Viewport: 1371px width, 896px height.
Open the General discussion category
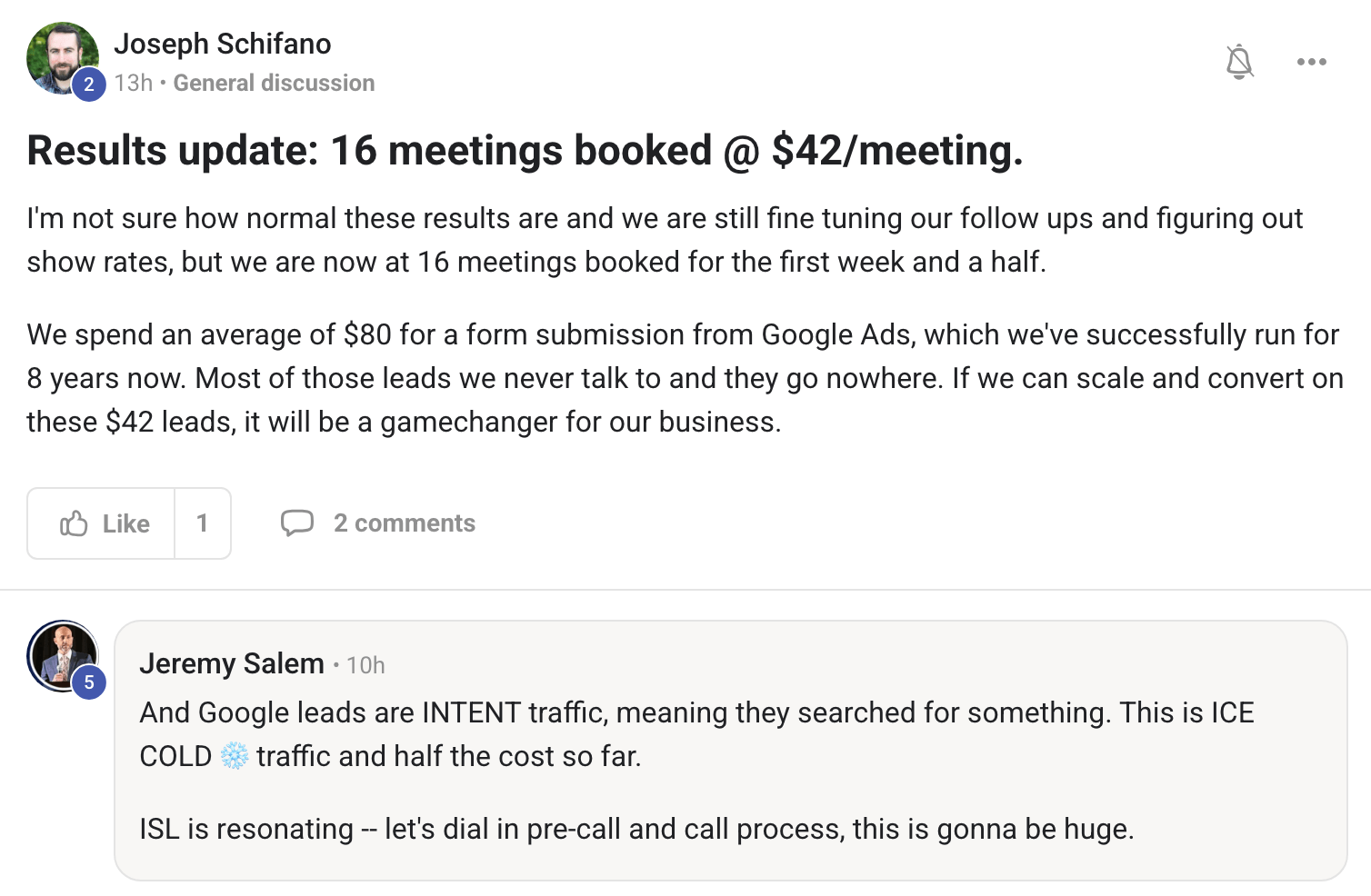[x=274, y=83]
